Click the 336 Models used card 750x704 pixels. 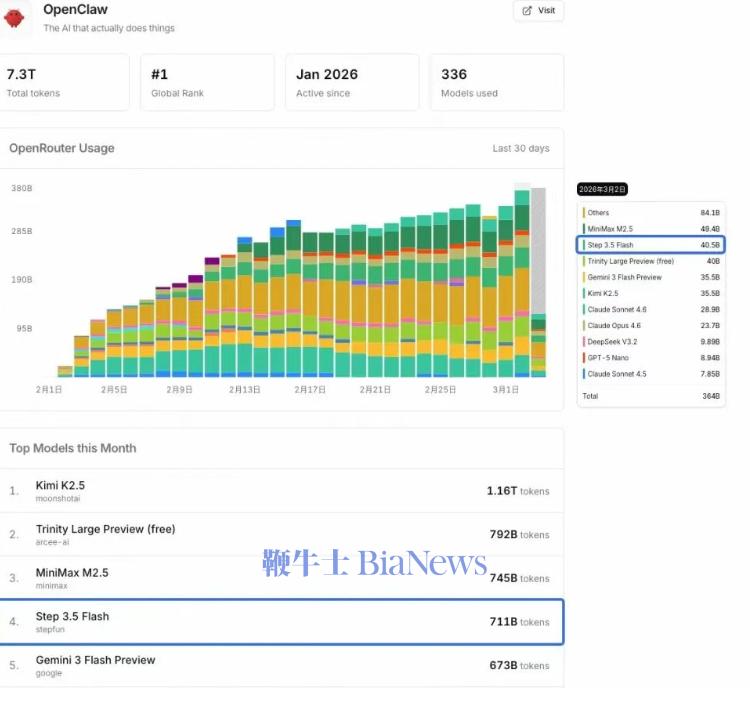pos(496,82)
